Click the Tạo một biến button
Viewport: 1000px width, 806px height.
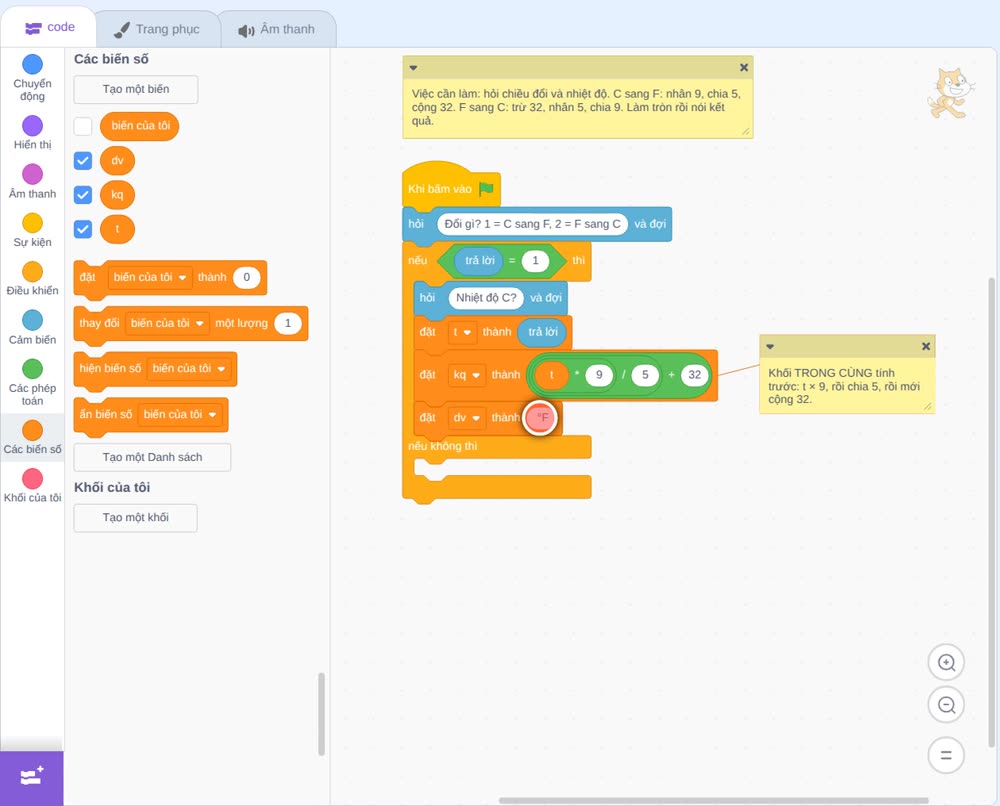point(136,89)
